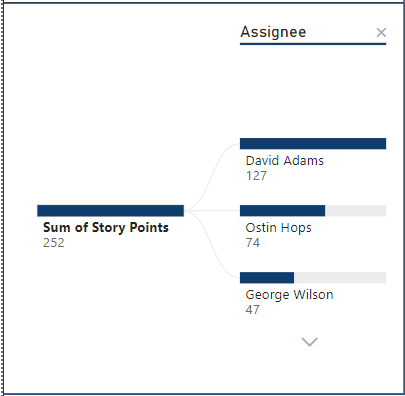Viewport: 405px width, 396px height.
Task: Remove the Assignee level using X icon
Action: point(381,33)
